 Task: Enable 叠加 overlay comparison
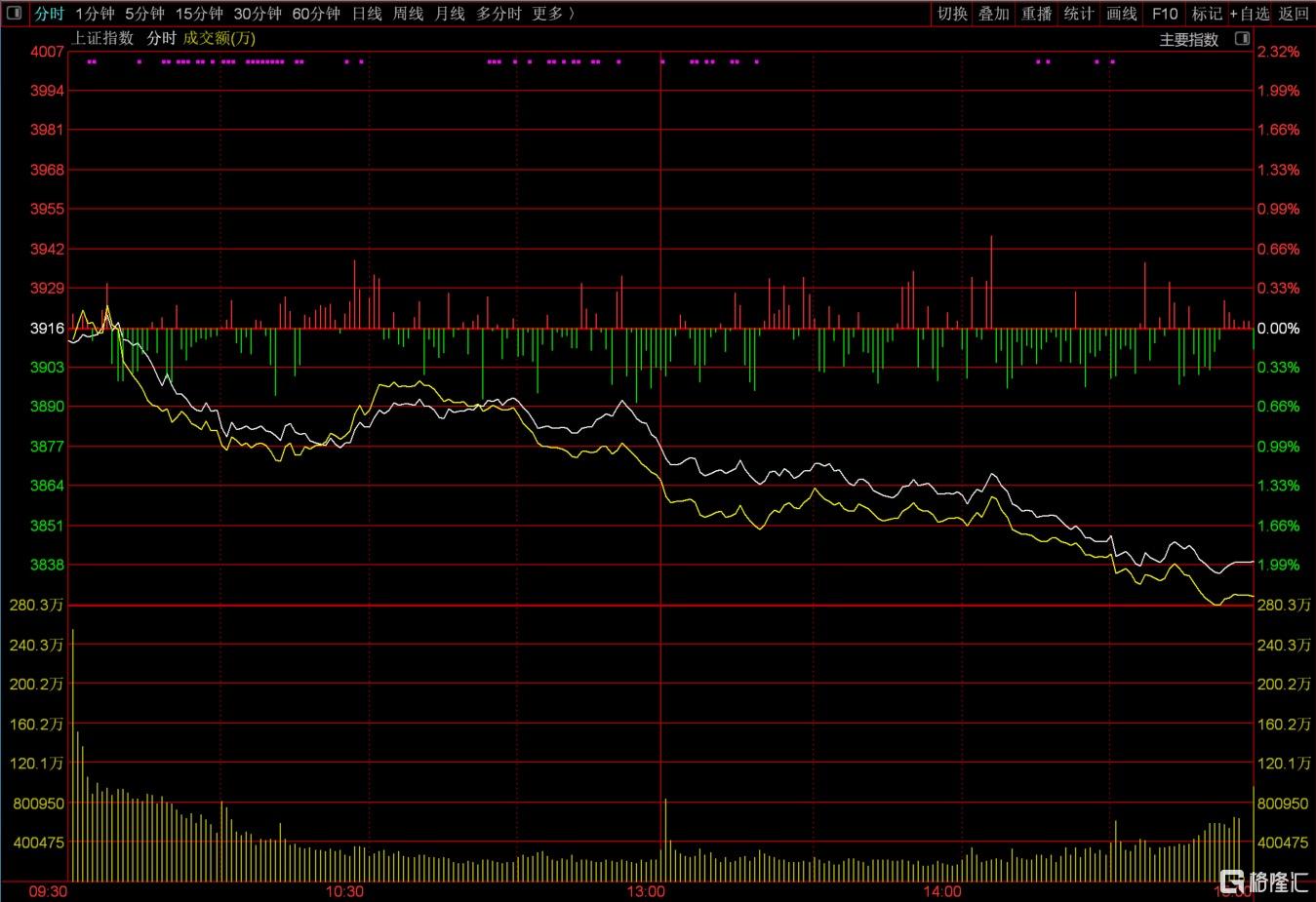pos(994,14)
